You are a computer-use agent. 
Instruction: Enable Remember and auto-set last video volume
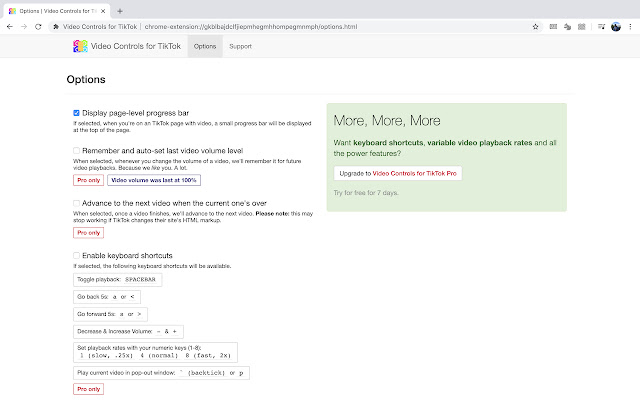[77, 150]
